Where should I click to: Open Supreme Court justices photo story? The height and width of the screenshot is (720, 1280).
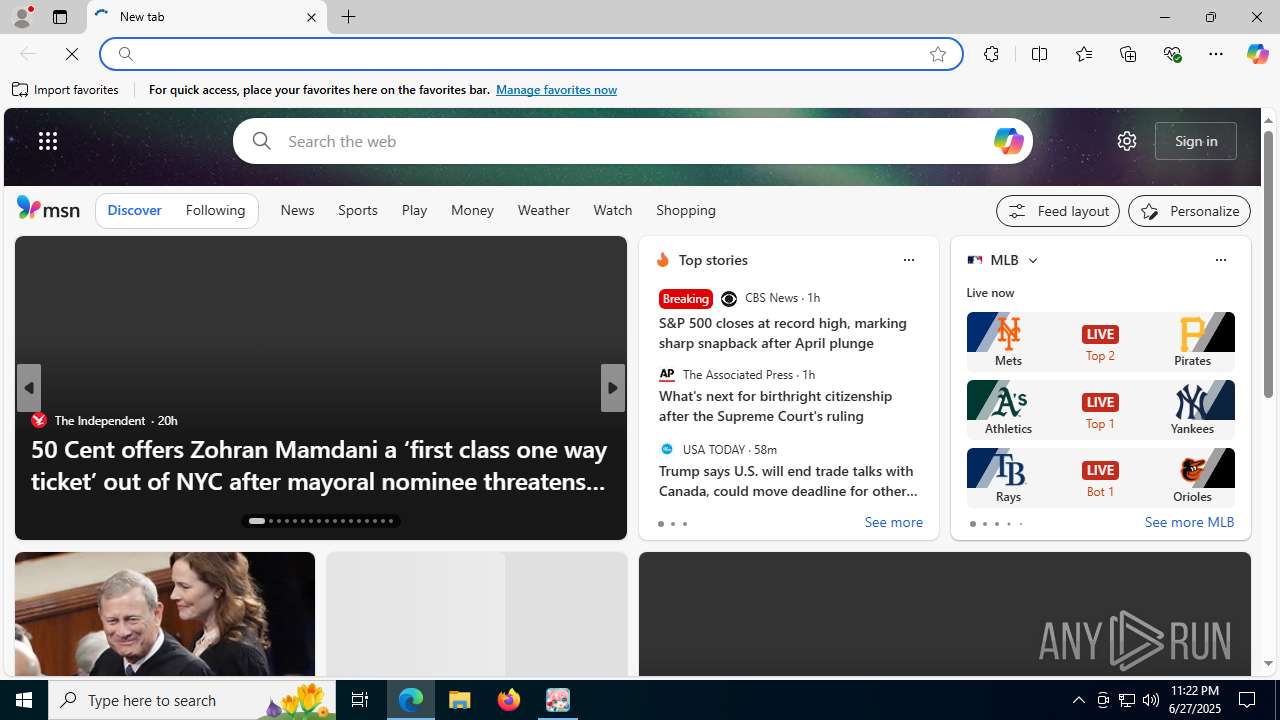coord(165,614)
